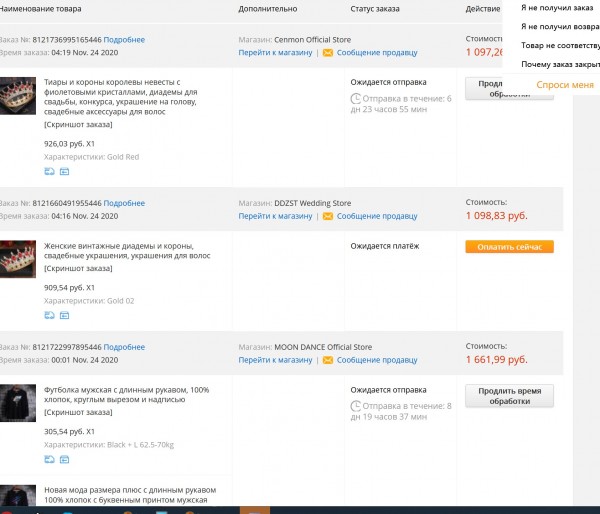
Task: Click the envelope icon for DDZST Wedding Store
Action: (x=328, y=216)
